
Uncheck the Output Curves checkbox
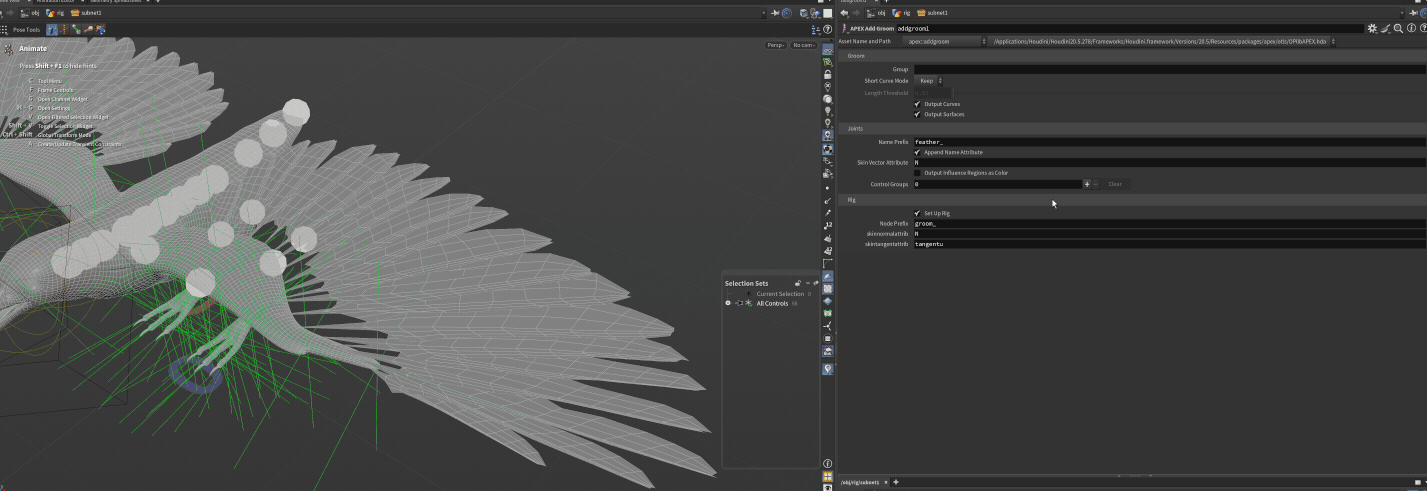click(x=918, y=104)
